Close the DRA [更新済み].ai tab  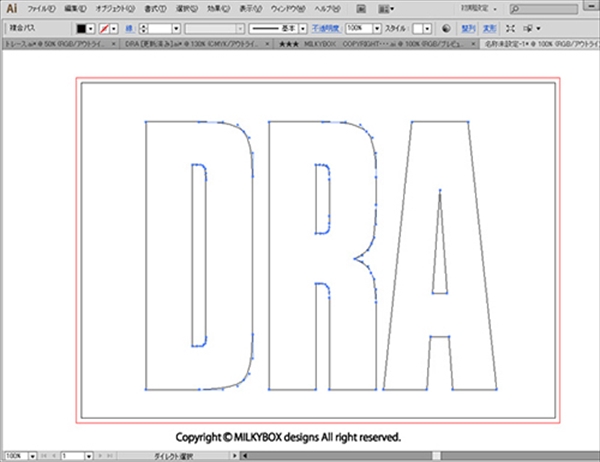267,44
